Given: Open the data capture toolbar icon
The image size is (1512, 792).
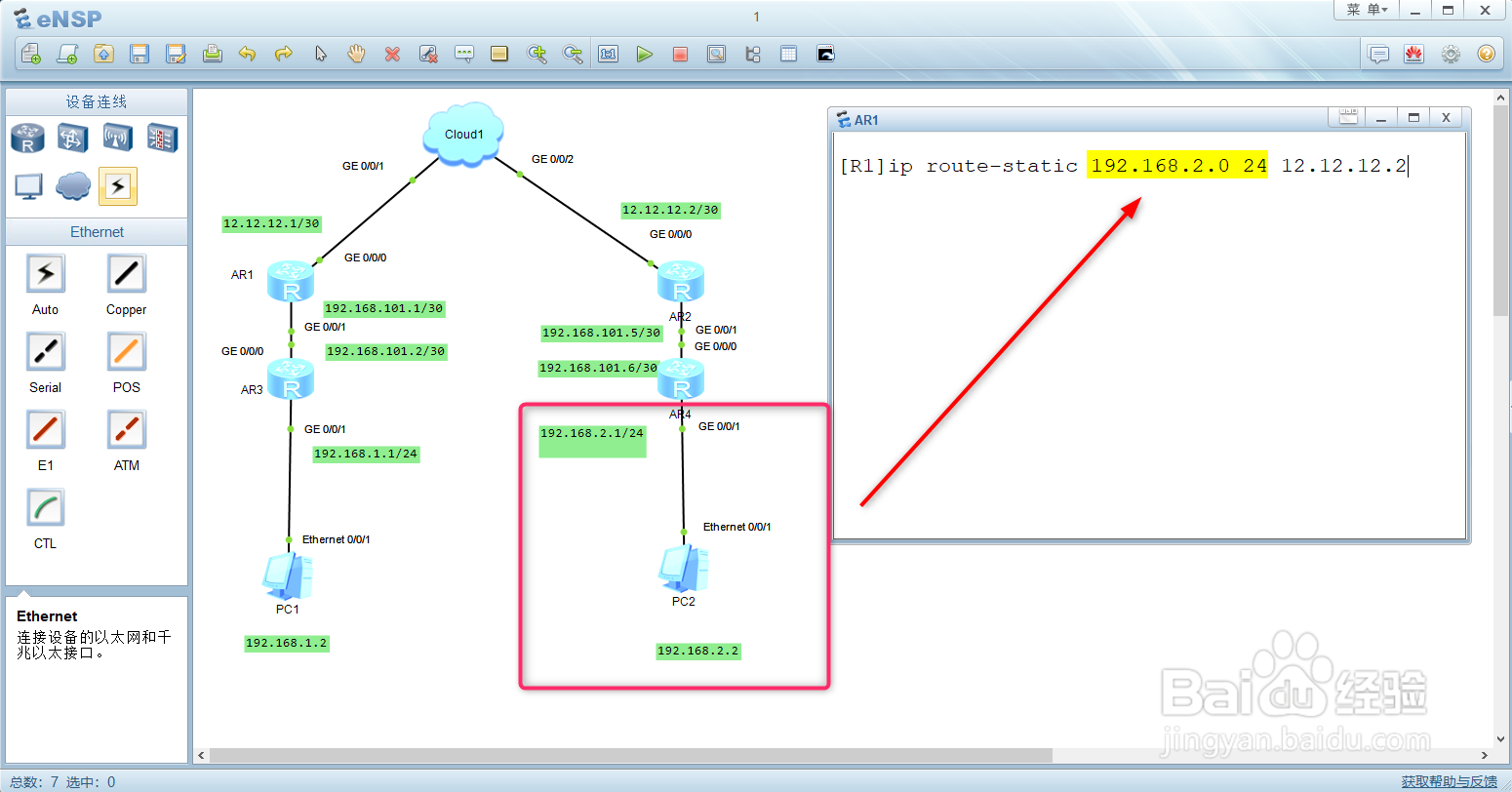Looking at the screenshot, I should pos(717,54).
